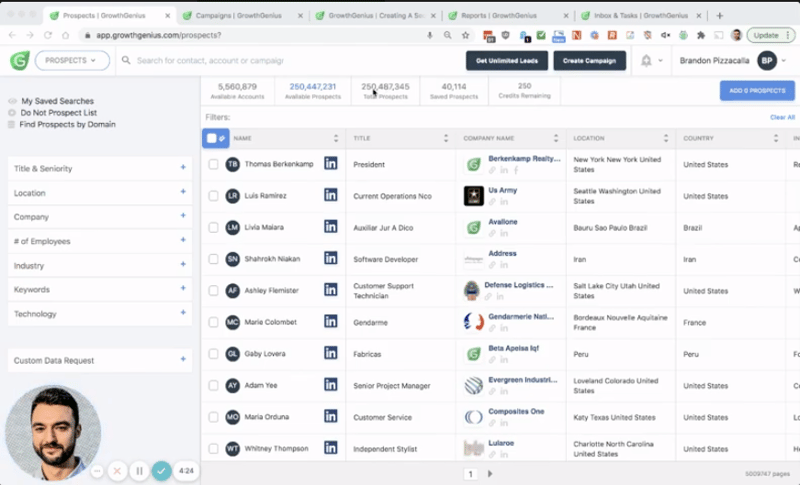Open the browser extensions puzzle icon
The width and height of the screenshot is (800, 485).
[701, 35]
